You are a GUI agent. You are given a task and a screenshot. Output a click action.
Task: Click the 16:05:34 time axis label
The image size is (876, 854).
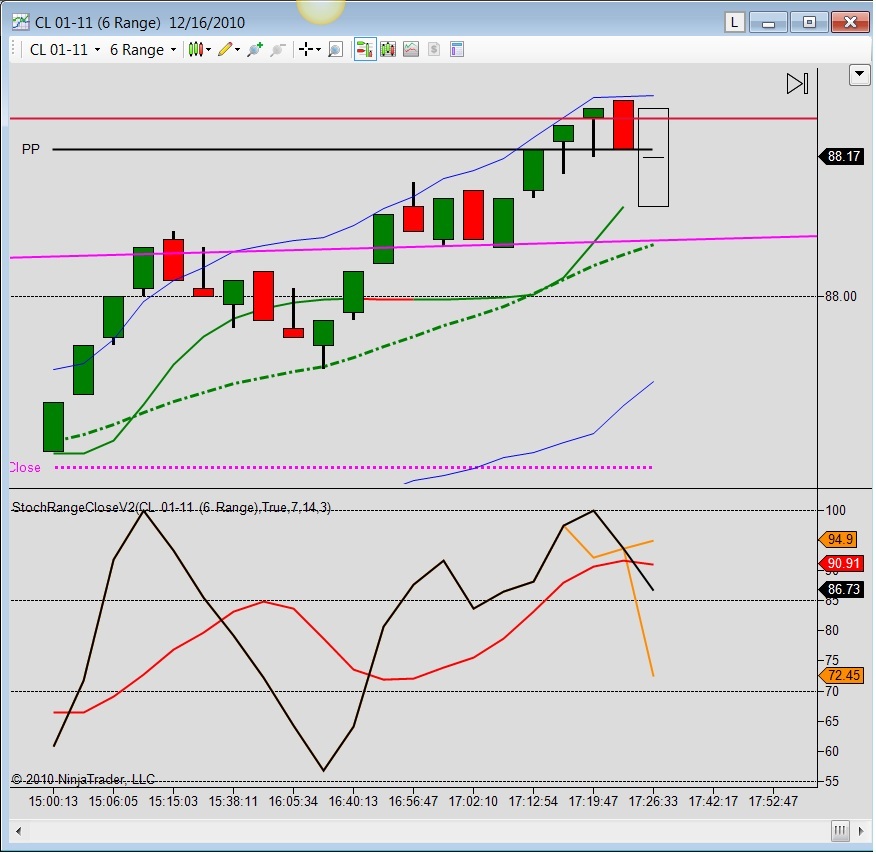(293, 802)
